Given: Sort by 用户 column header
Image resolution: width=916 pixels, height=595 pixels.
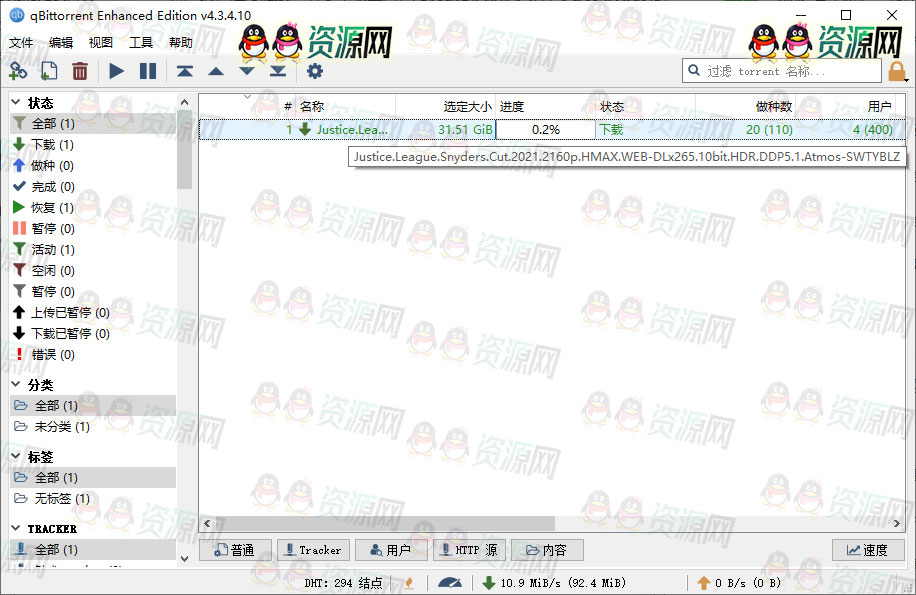Looking at the screenshot, I should [x=845, y=106].
